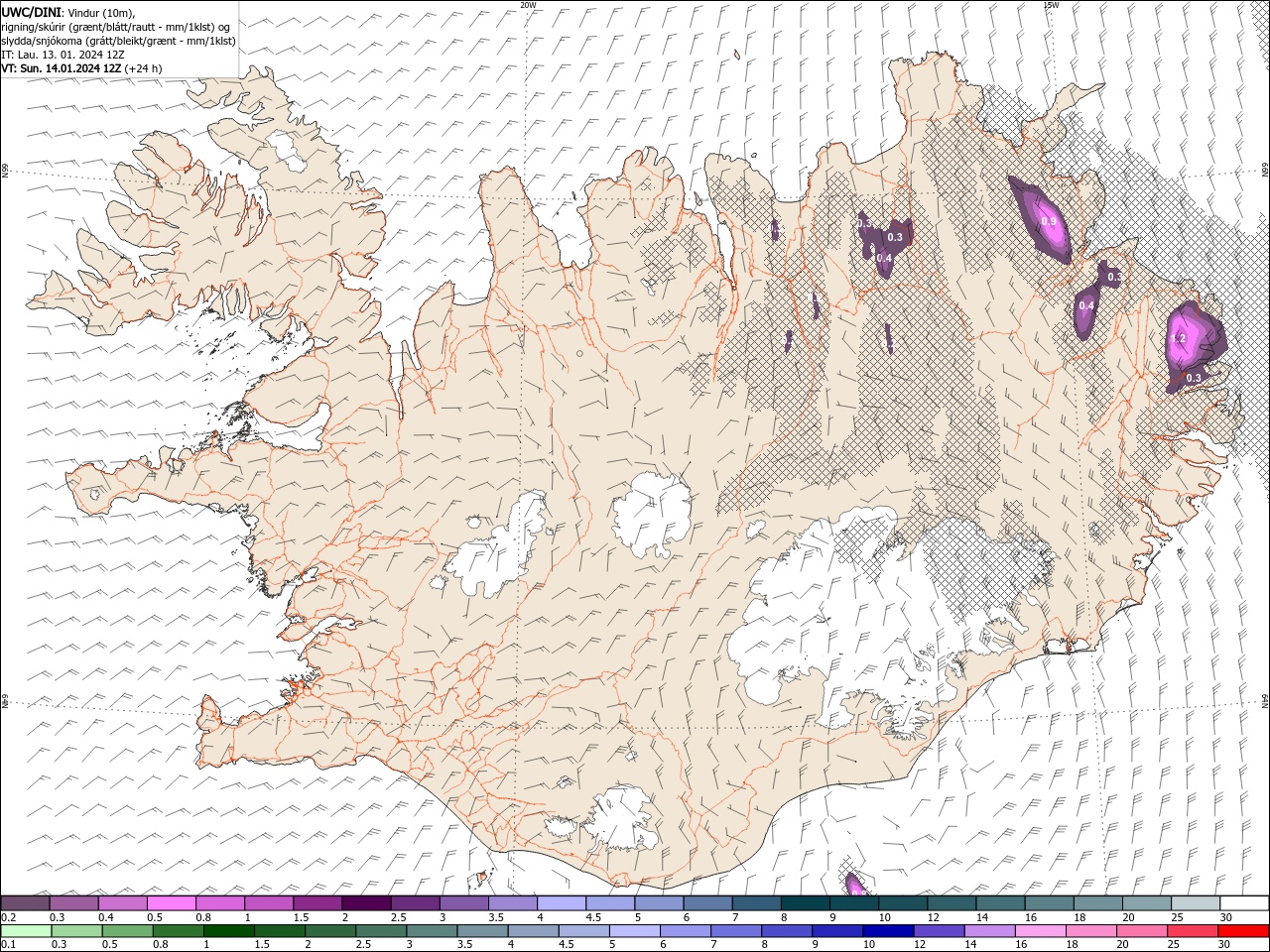Screen dimensions: 1270x952
Task: Pick the bright red 30 swatch in rain legend
Action: point(1242,931)
